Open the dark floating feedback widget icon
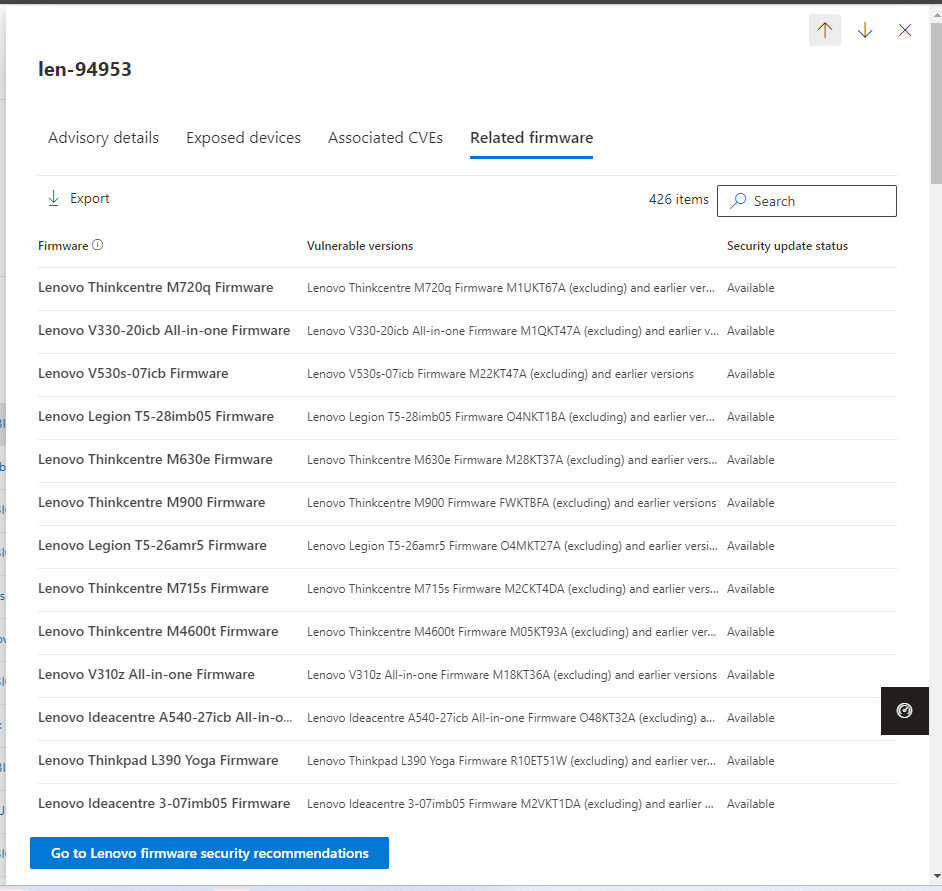Image resolution: width=942 pixels, height=891 pixels. (x=905, y=711)
